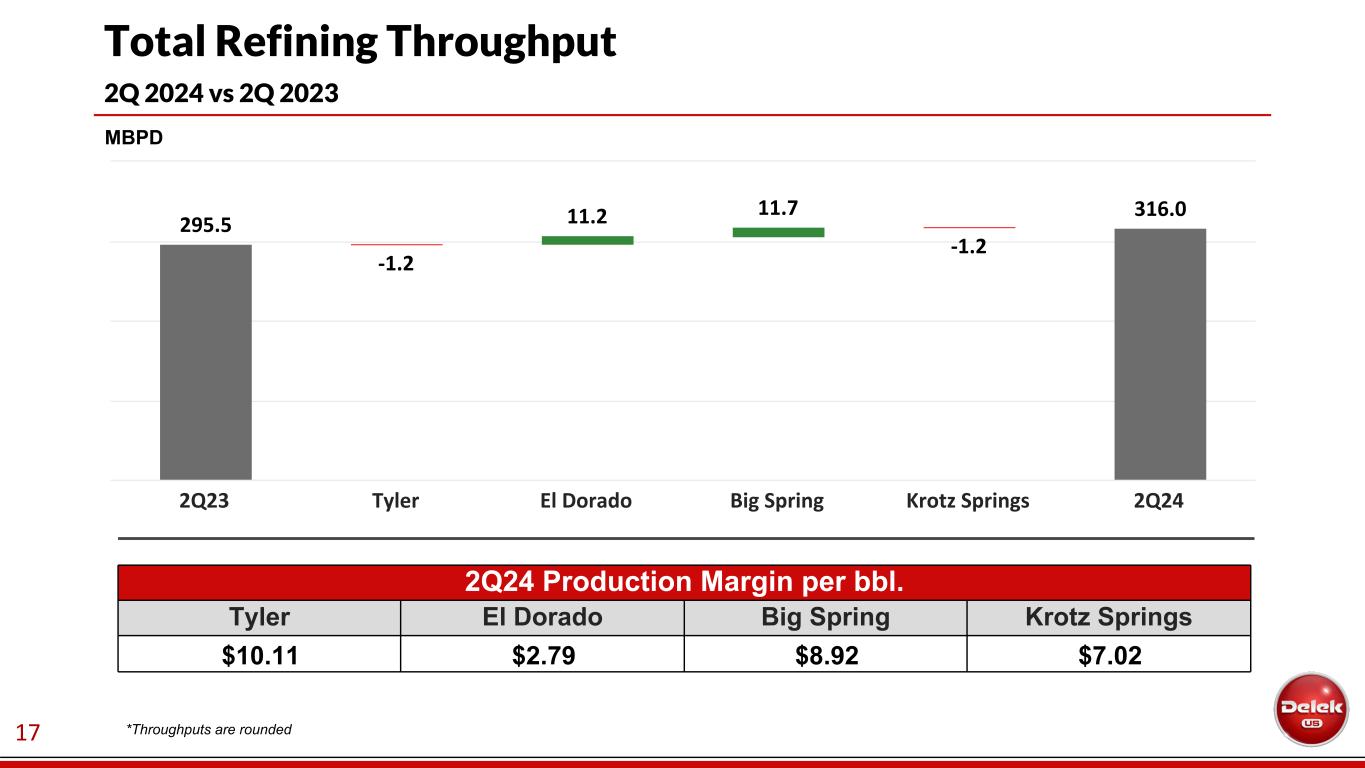Select the gray 2Q24 bar
Screen dimensions: 1365x768
[1160, 354]
